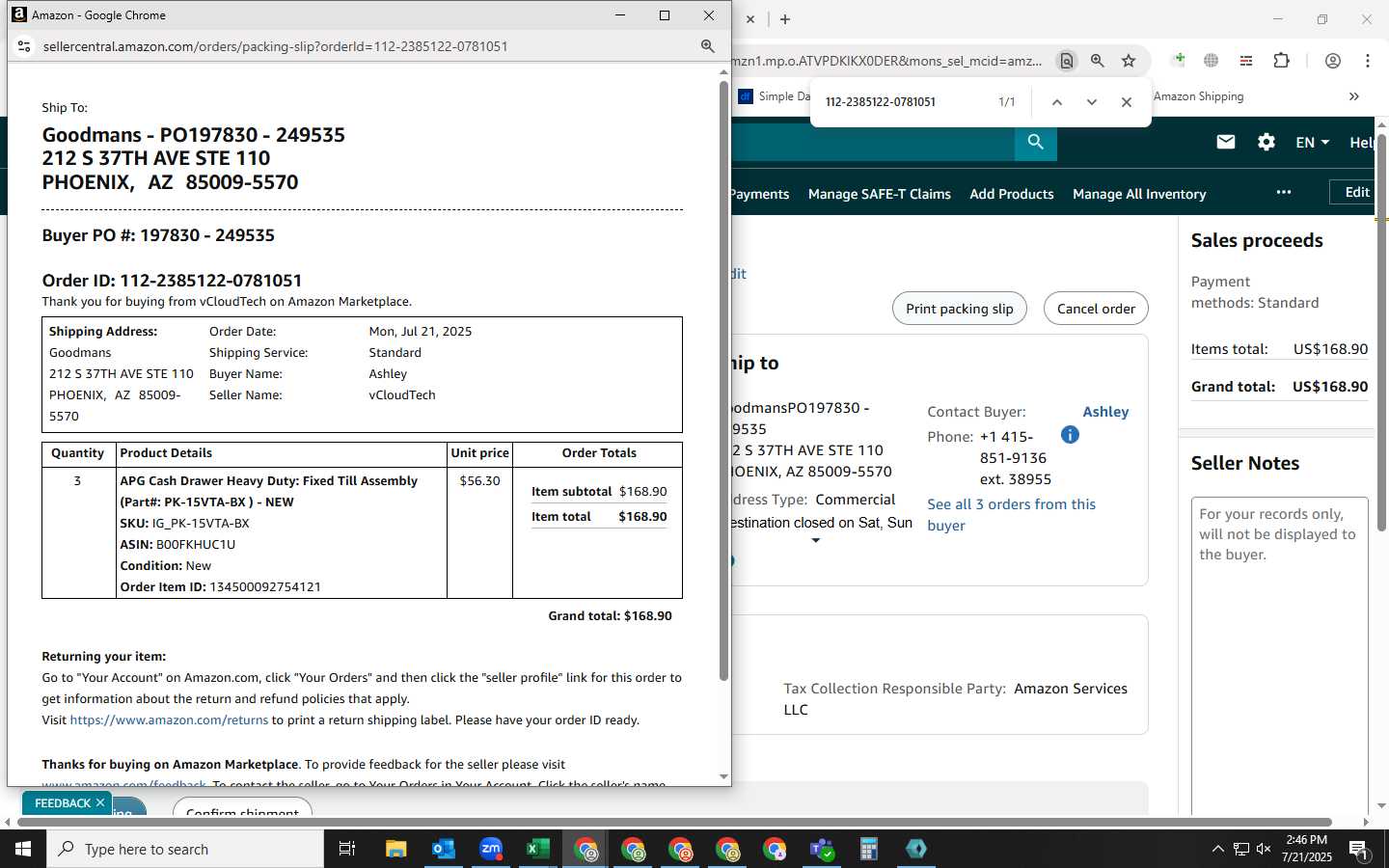The width and height of the screenshot is (1389, 868).
Task: Click the FEEDBACK button
Action: (x=63, y=803)
